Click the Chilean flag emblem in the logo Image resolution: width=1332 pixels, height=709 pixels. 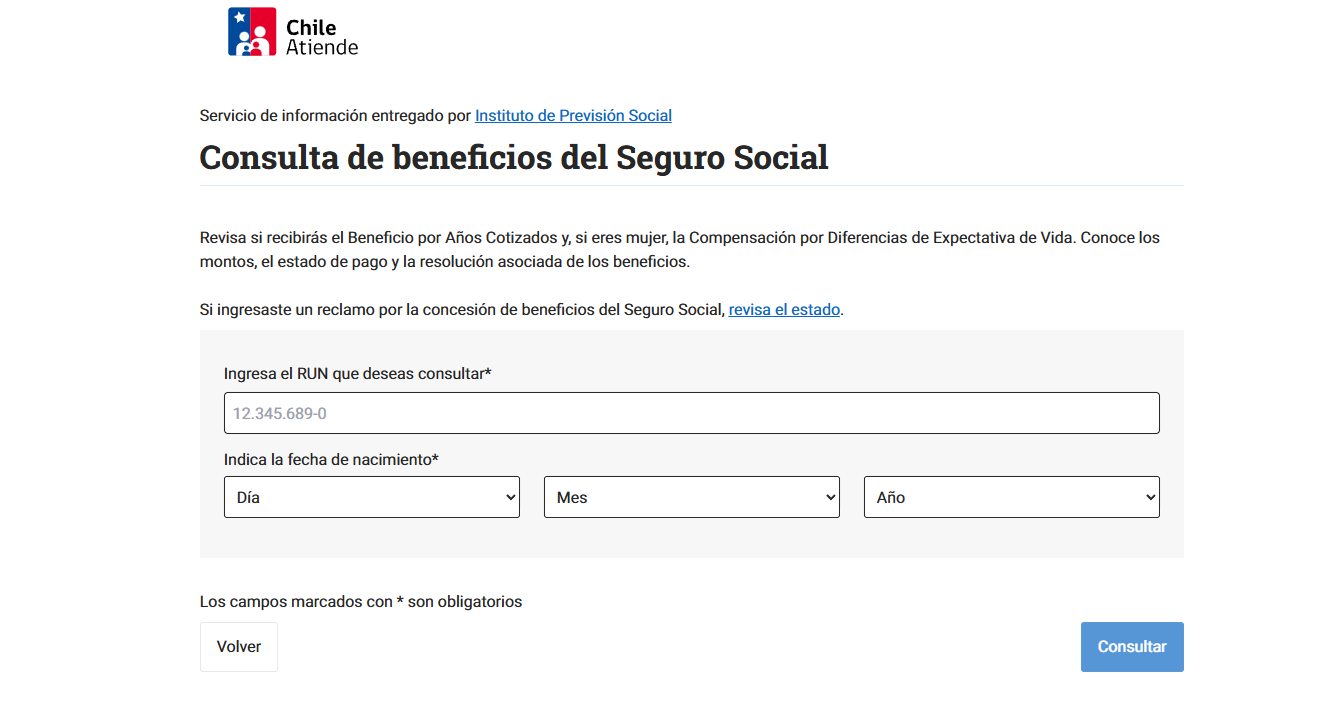pyautogui.click(x=240, y=18)
